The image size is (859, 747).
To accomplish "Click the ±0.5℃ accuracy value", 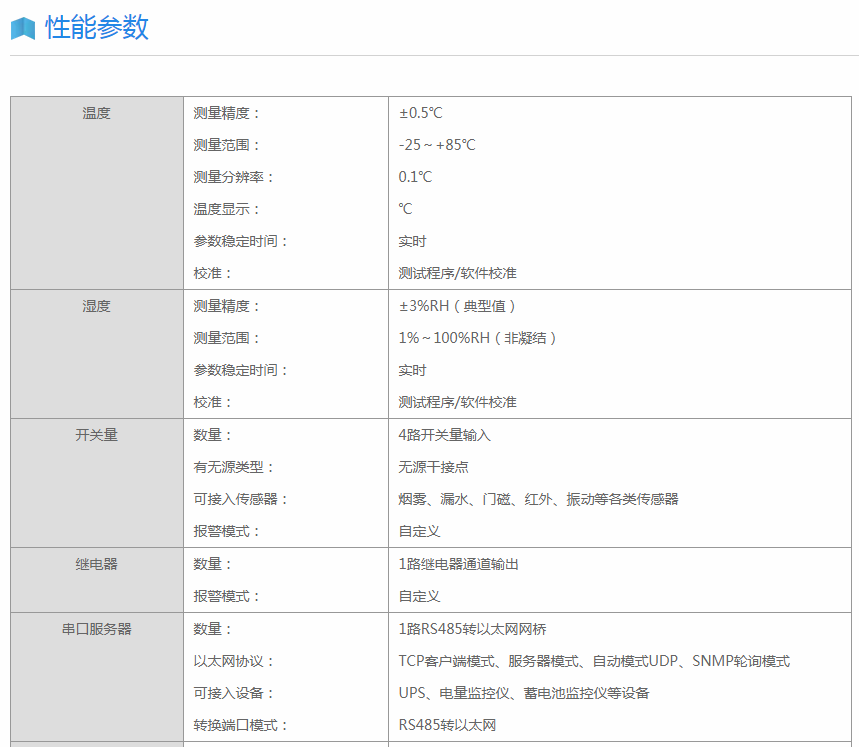I will [420, 113].
